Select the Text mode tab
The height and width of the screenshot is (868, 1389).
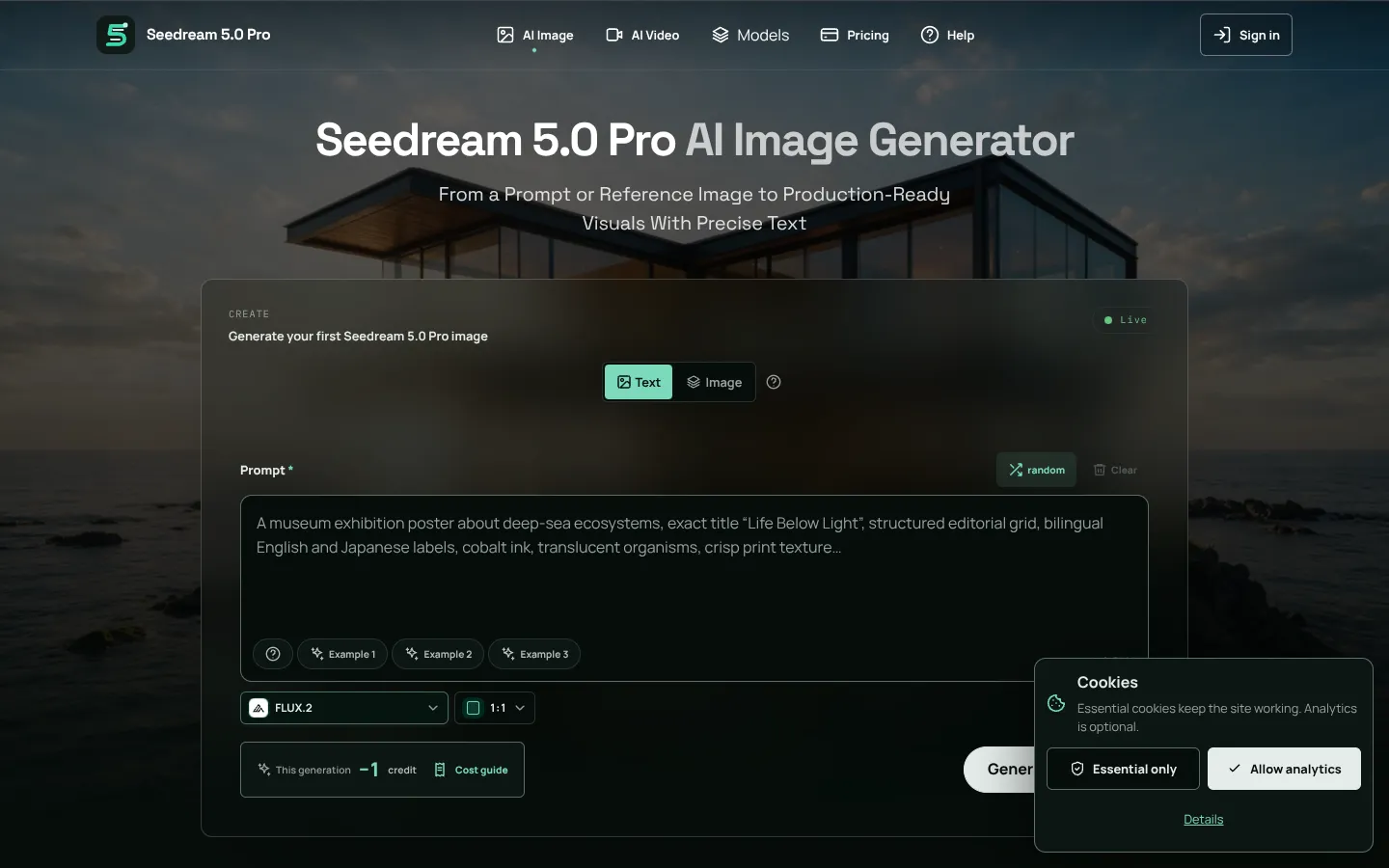click(639, 382)
